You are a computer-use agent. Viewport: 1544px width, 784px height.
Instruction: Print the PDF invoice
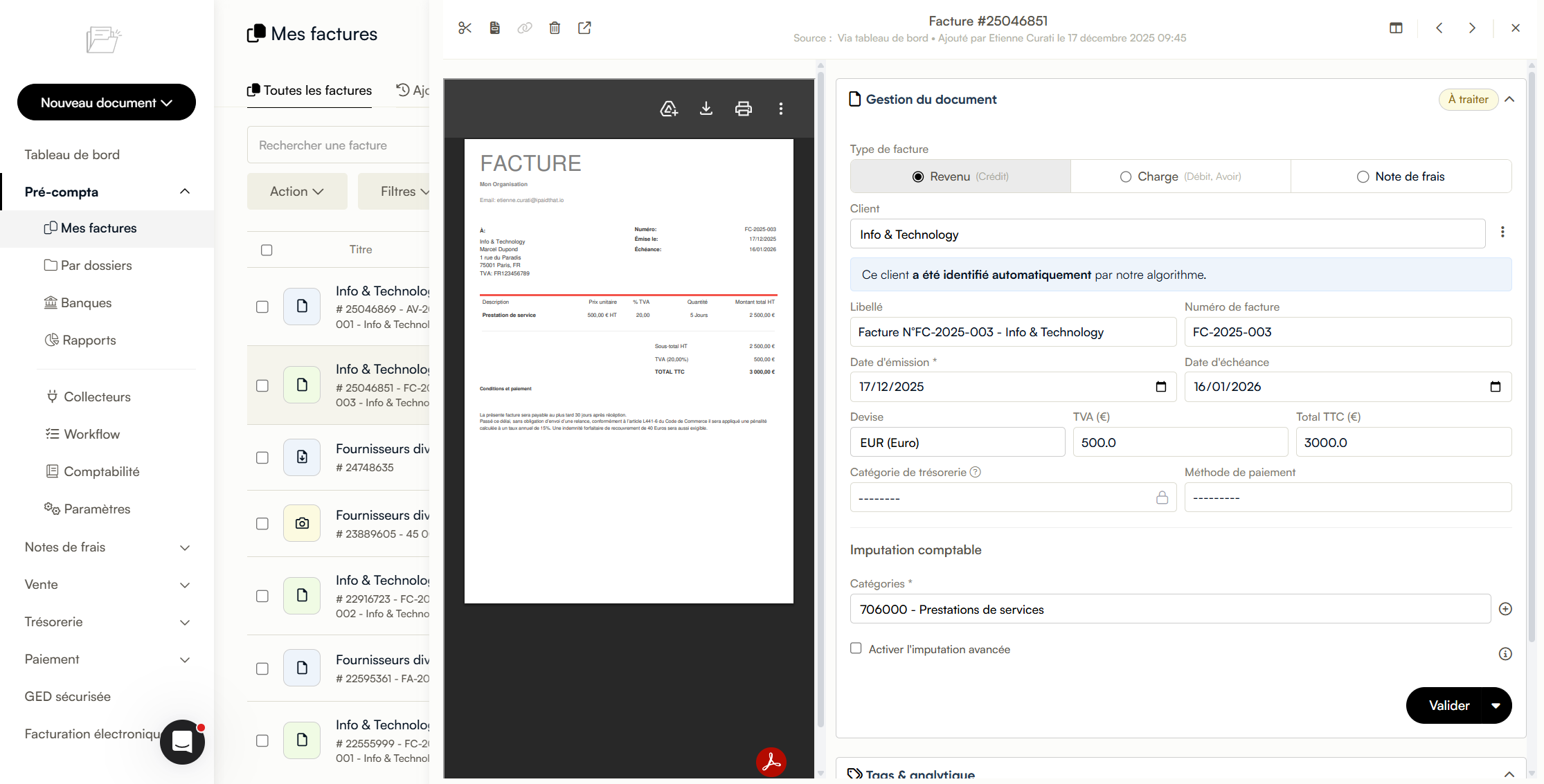coord(743,109)
